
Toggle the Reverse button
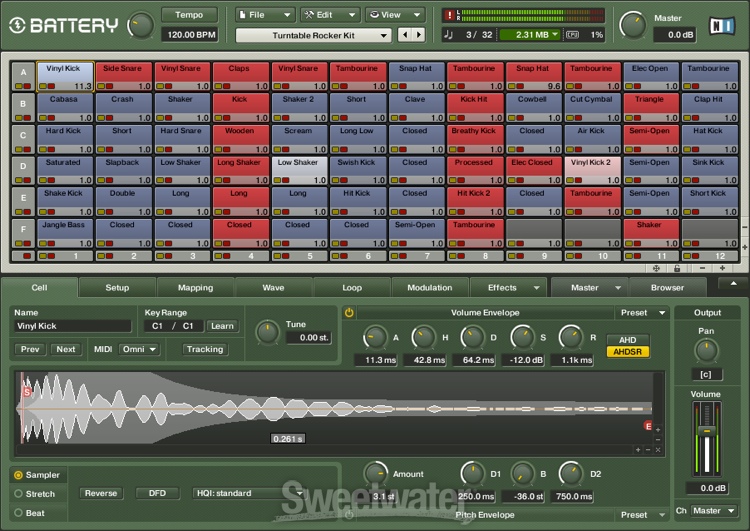click(x=101, y=493)
